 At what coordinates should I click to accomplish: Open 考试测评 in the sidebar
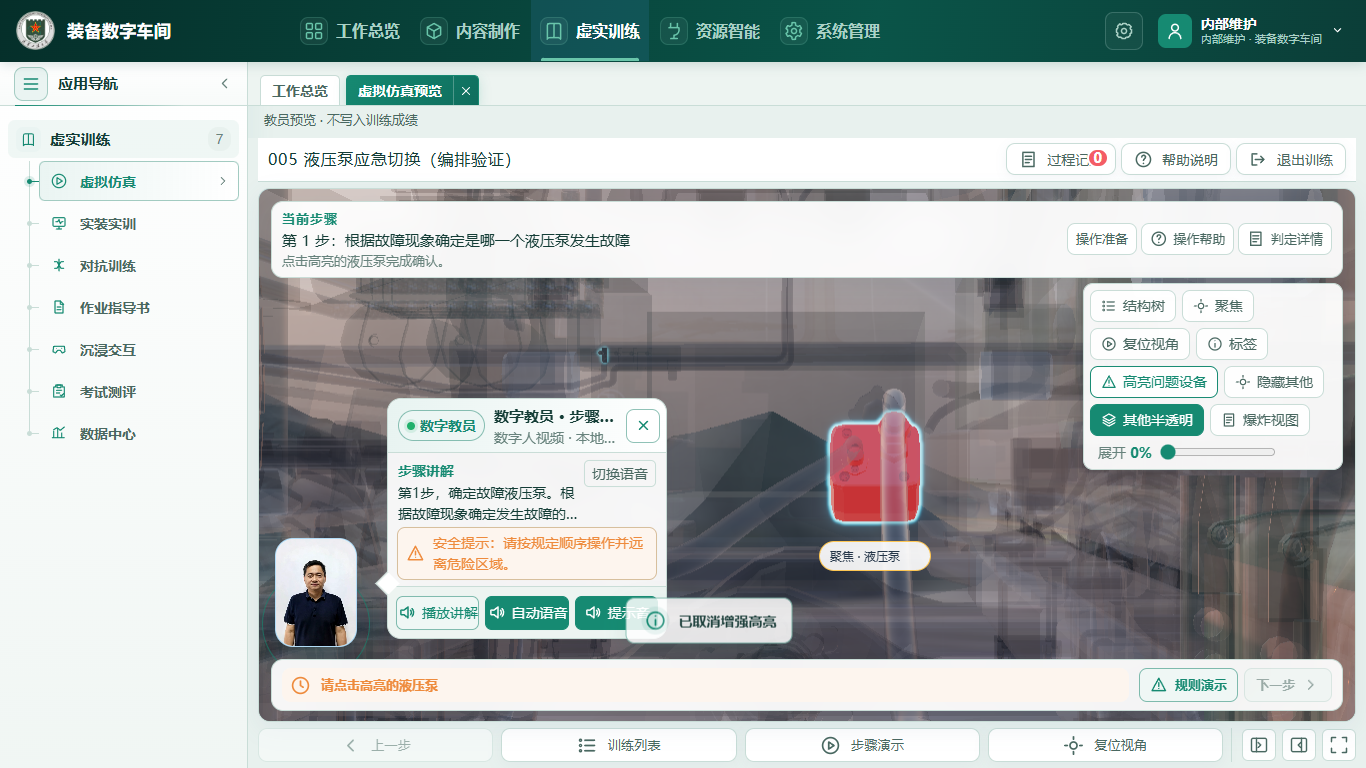[x=108, y=392]
